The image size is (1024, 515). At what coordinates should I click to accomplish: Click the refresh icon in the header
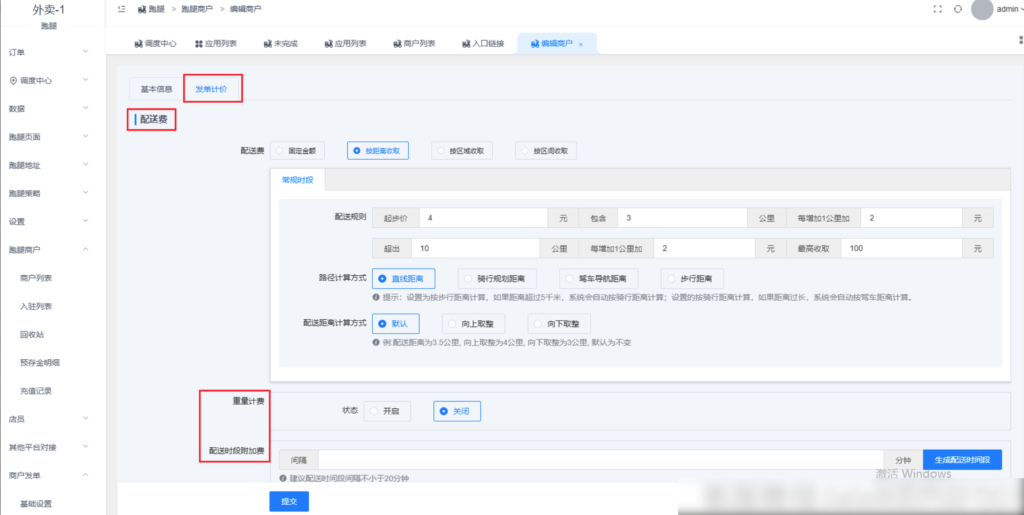click(958, 9)
